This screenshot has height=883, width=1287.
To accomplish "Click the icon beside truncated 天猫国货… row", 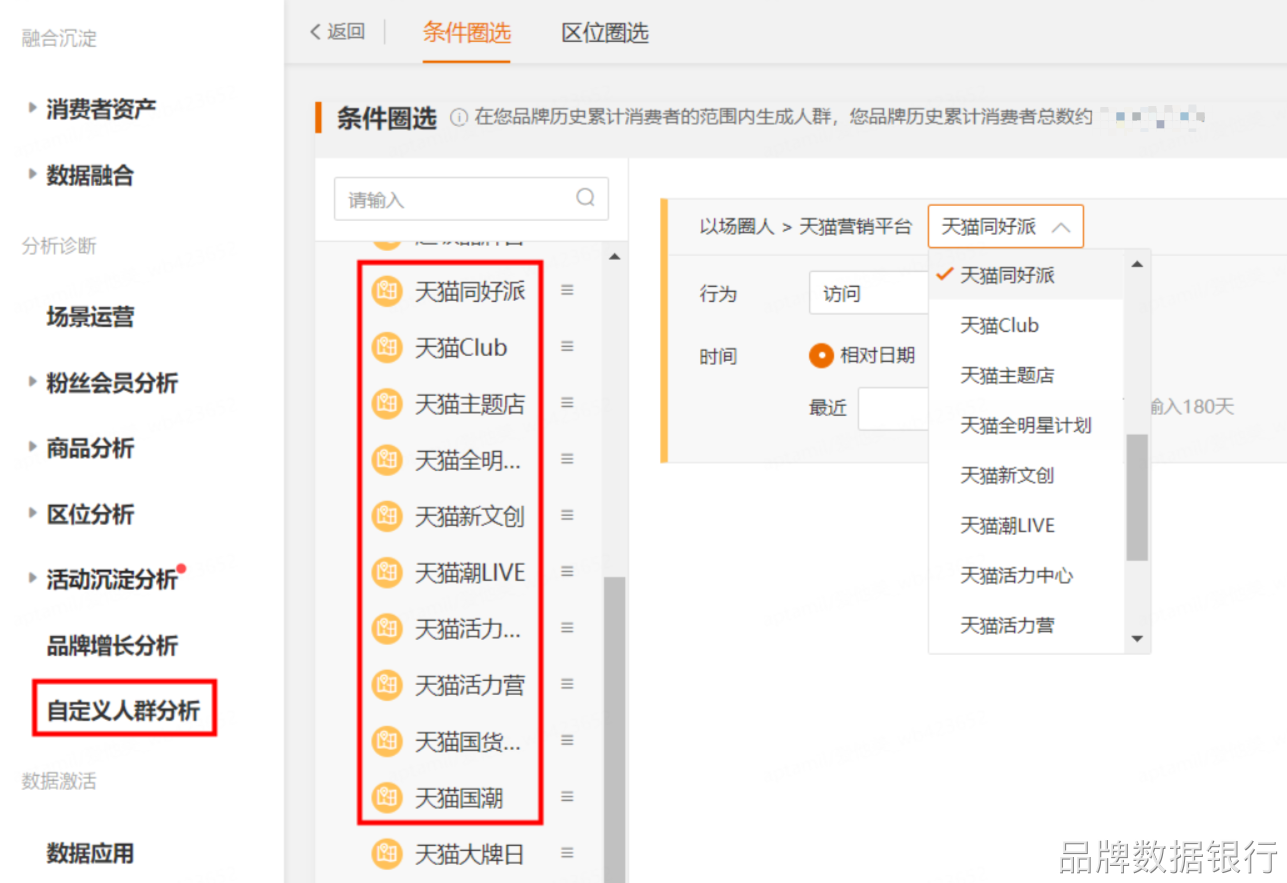I will pos(387,742).
